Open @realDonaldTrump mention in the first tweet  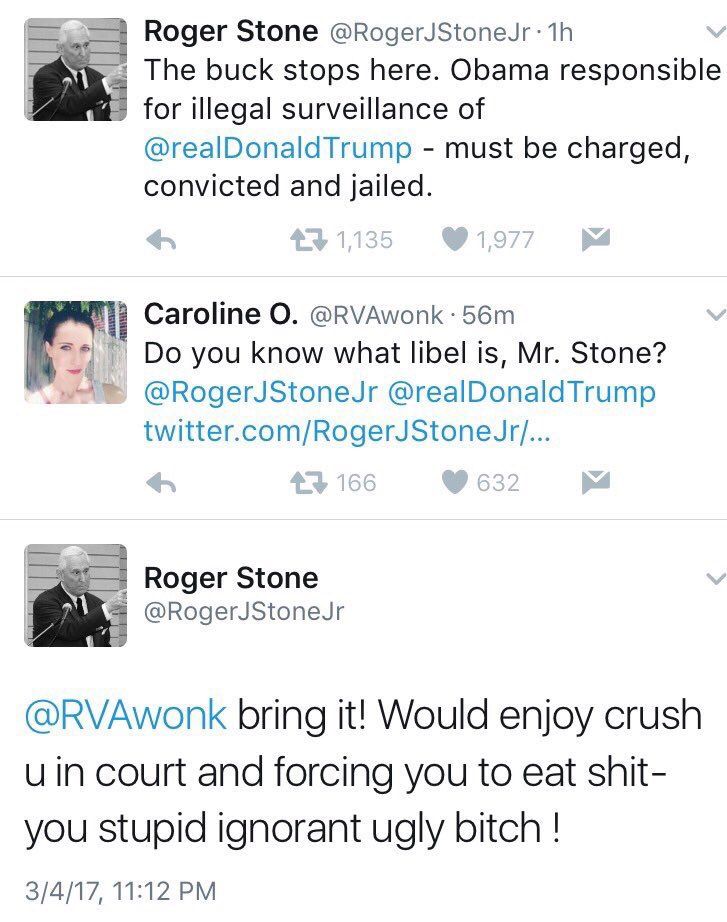tap(278, 148)
